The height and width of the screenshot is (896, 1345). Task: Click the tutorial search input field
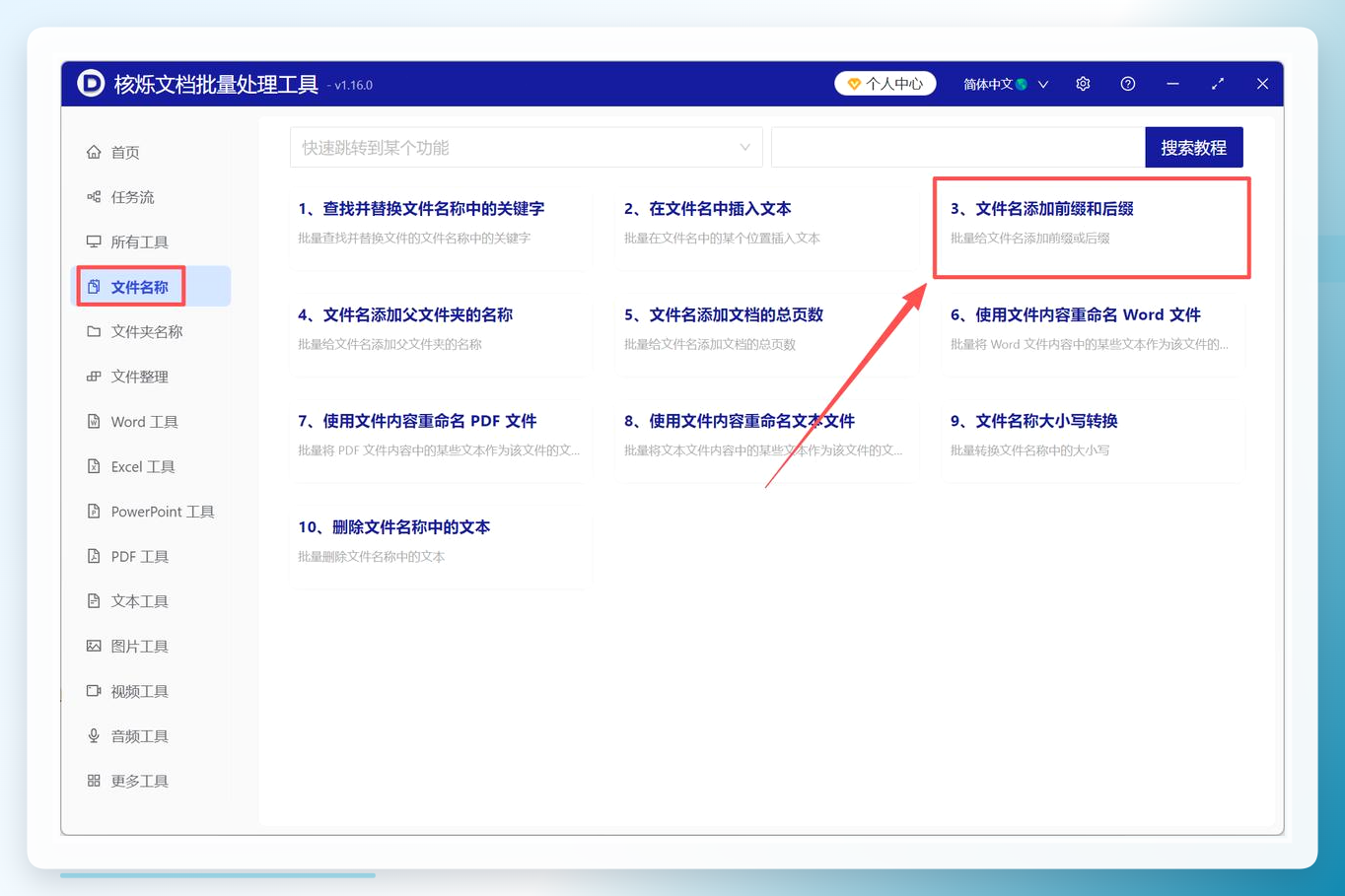tap(957, 148)
